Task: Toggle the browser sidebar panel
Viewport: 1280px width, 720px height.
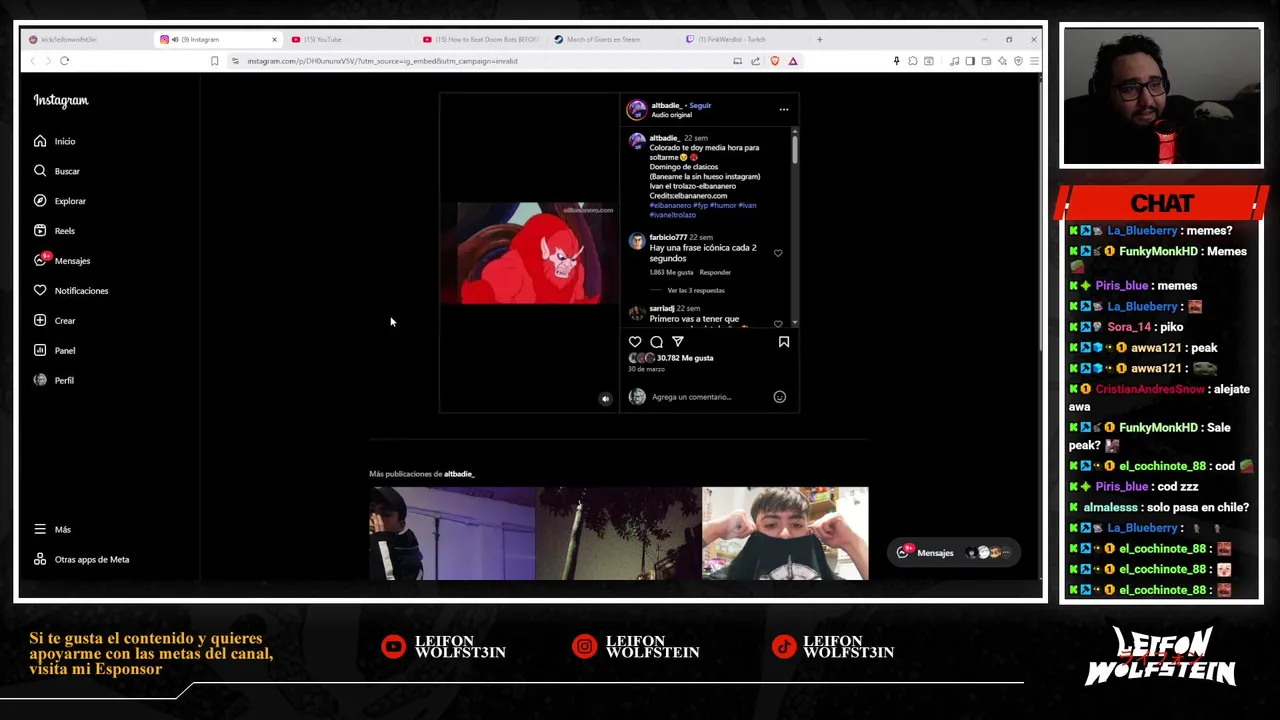Action: pos(970,61)
